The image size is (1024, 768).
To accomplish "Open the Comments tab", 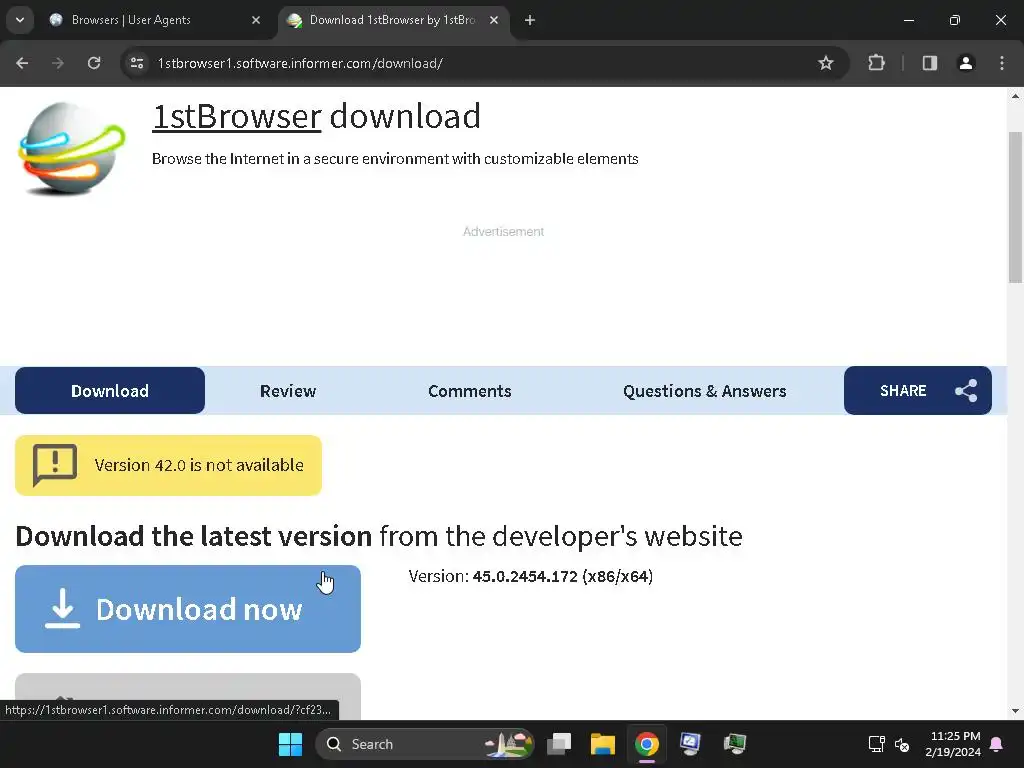I will coord(470,391).
